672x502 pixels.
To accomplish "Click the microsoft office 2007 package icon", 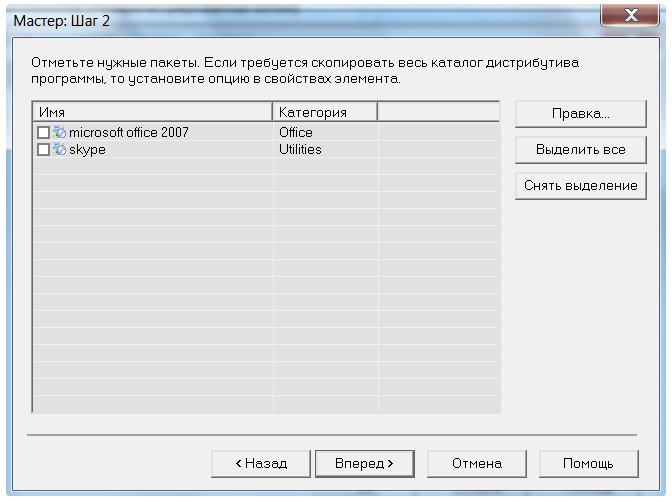I will click(60, 132).
